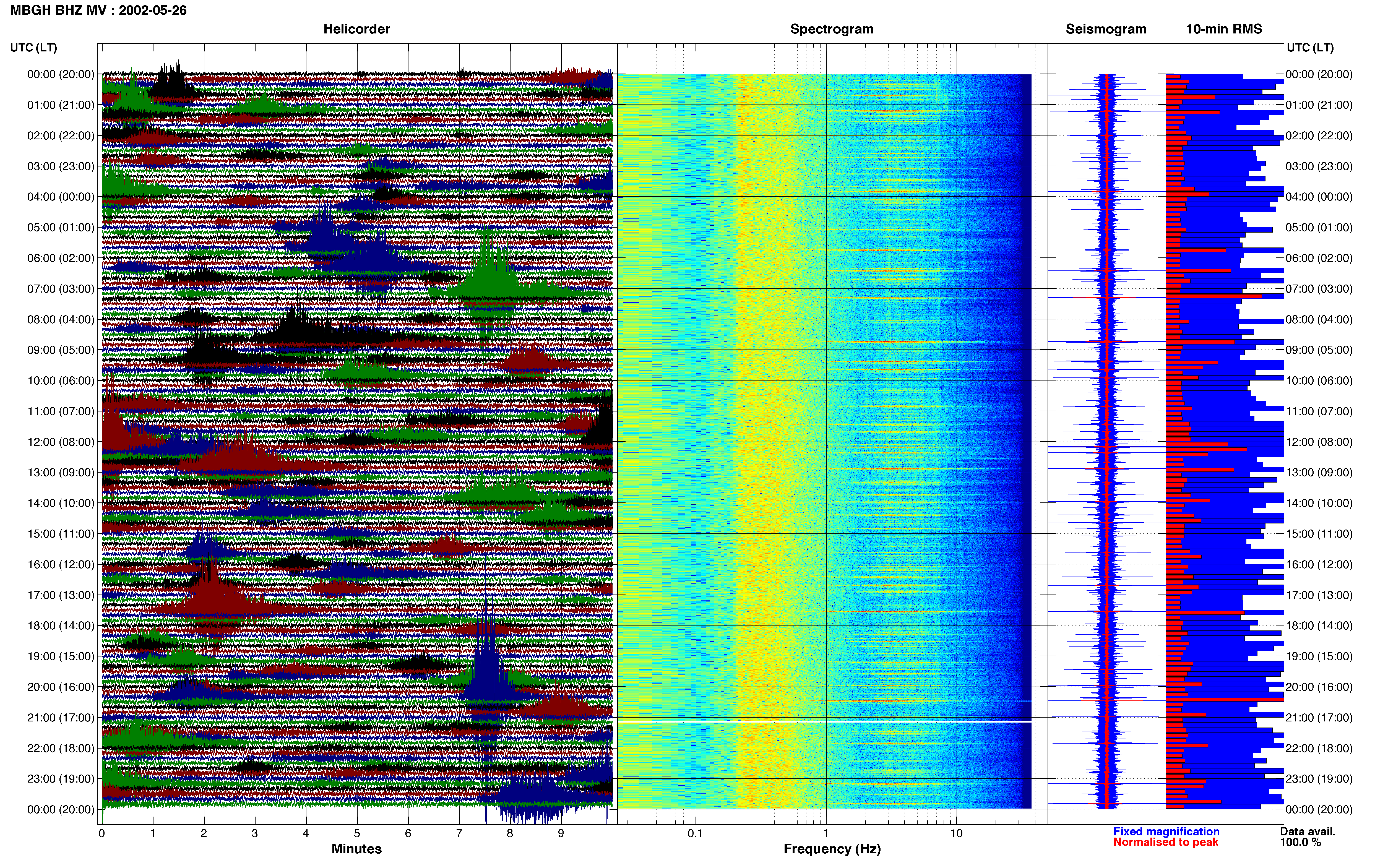The image size is (1388, 868).
Task: Click left time label '19:00 (15:00)'
Action: 61,656
